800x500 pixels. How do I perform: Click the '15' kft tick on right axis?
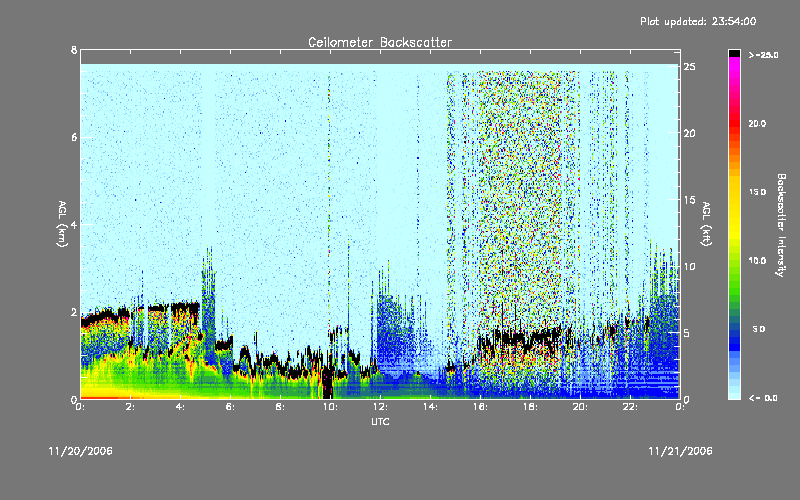coord(689,200)
